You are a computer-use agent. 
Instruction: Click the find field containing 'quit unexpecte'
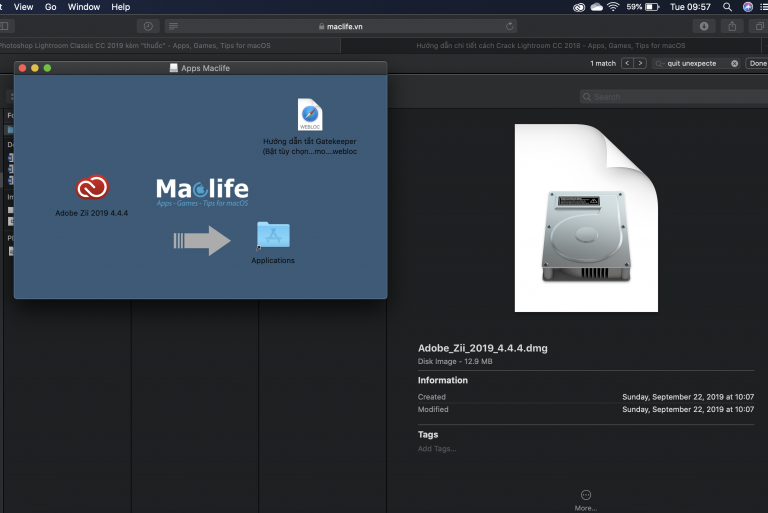696,63
